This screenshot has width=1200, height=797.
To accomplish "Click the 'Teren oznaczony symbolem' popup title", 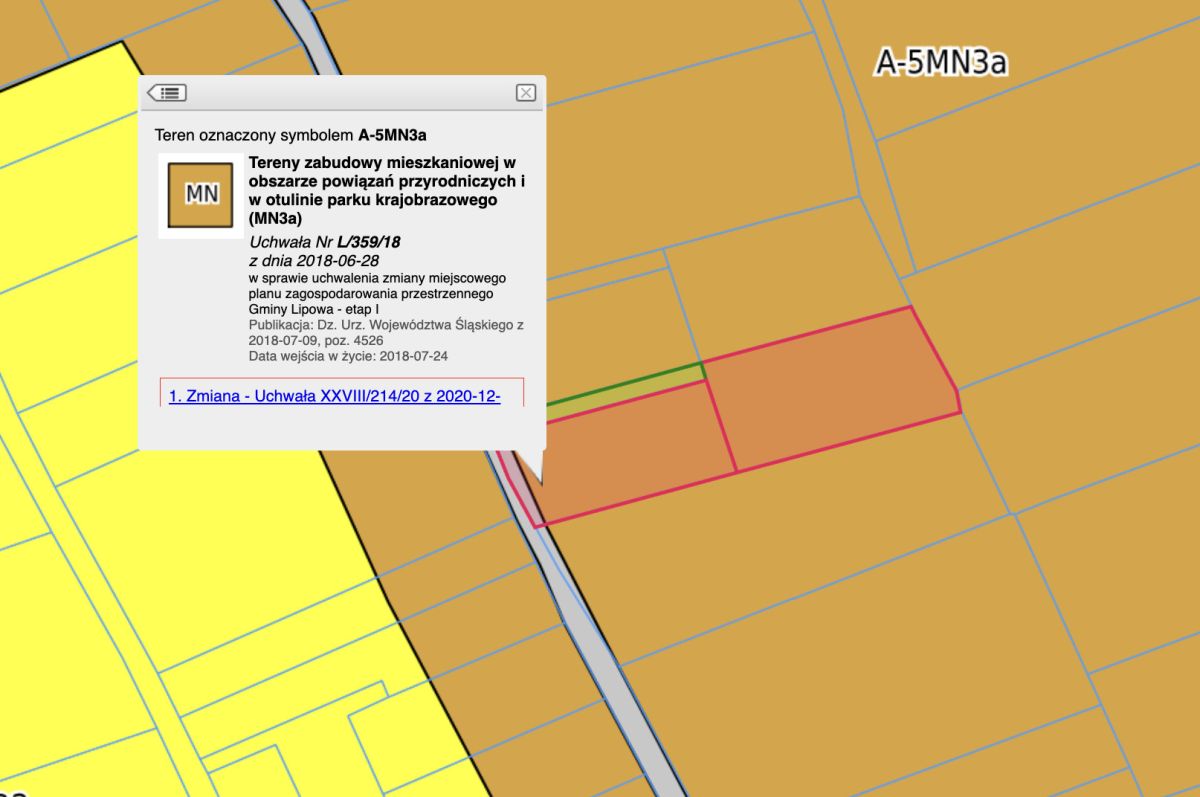I will (298, 134).
